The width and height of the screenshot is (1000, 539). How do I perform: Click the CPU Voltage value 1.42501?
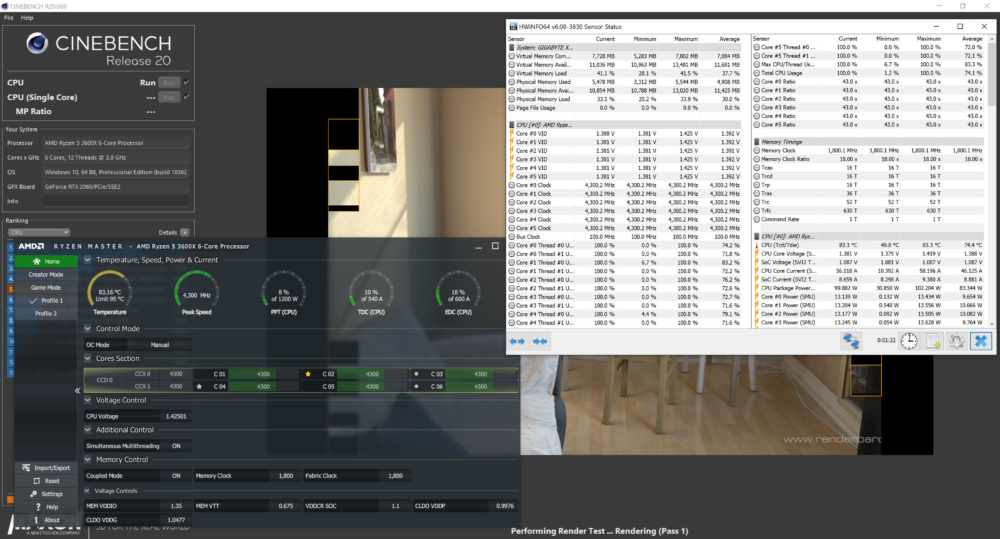[176, 417]
